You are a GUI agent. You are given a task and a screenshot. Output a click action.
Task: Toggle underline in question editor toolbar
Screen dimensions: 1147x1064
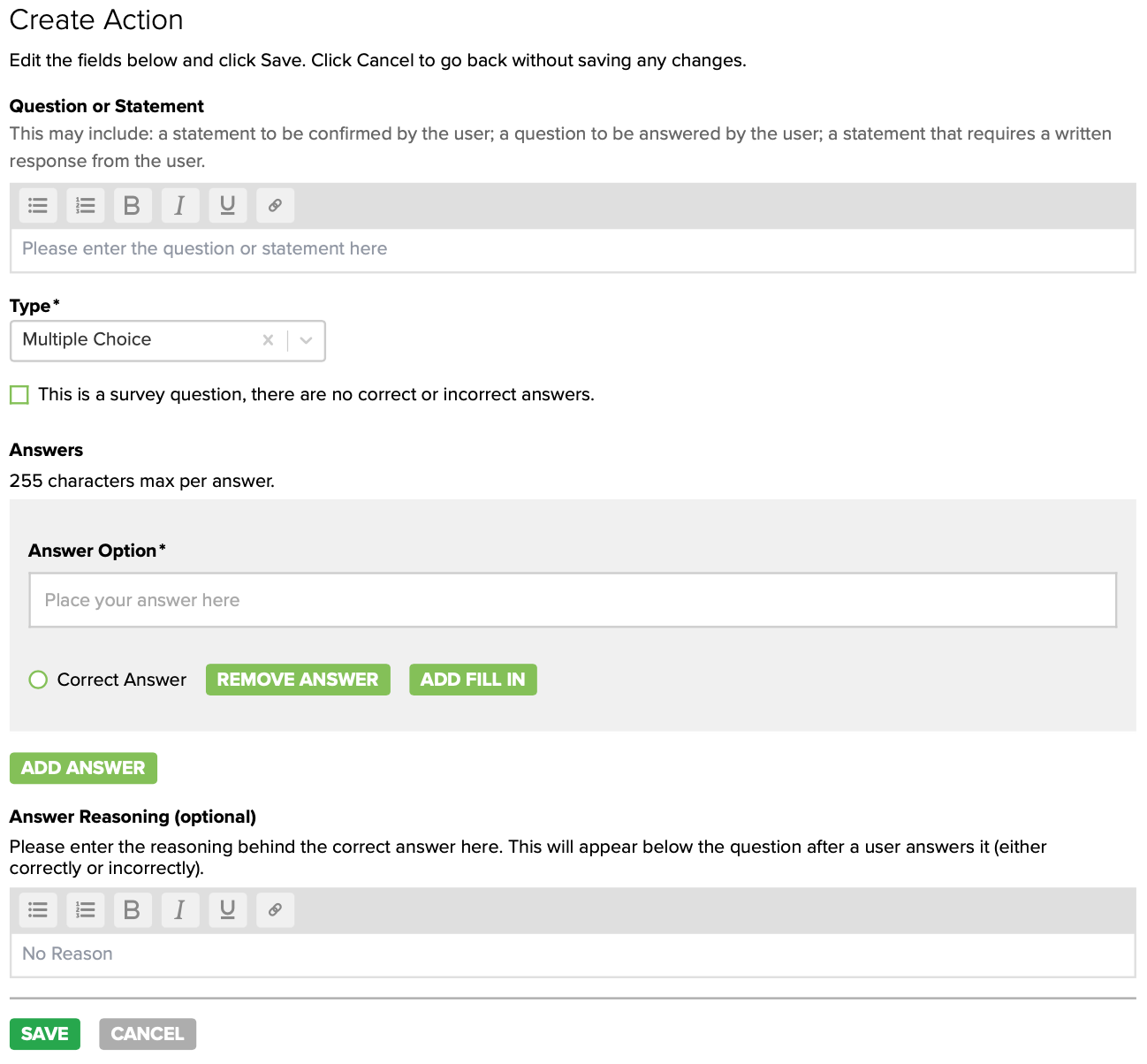[228, 206]
